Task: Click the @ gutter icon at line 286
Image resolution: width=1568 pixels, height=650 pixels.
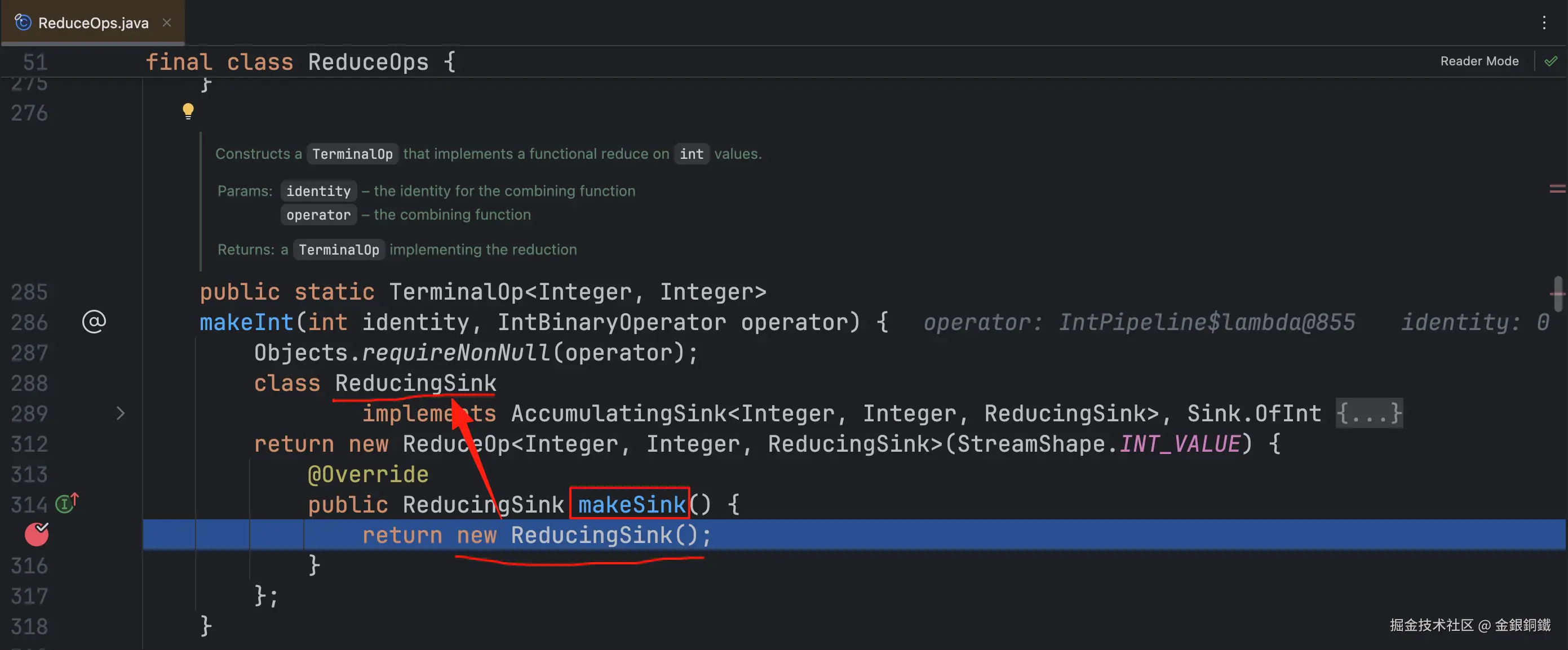Action: pyautogui.click(x=94, y=321)
